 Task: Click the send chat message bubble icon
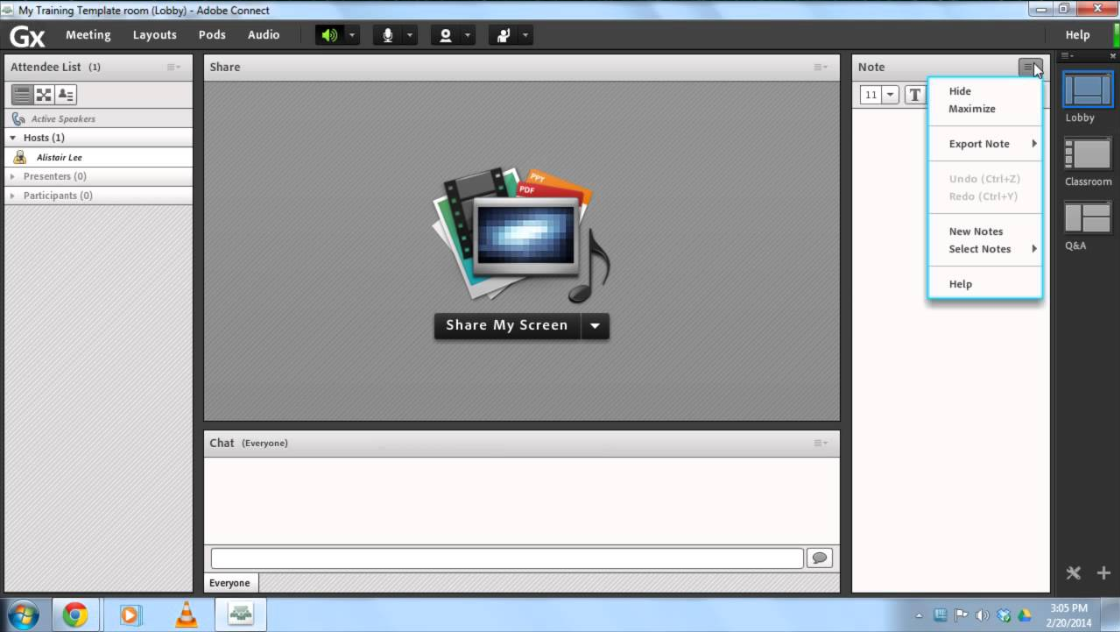[820, 558]
